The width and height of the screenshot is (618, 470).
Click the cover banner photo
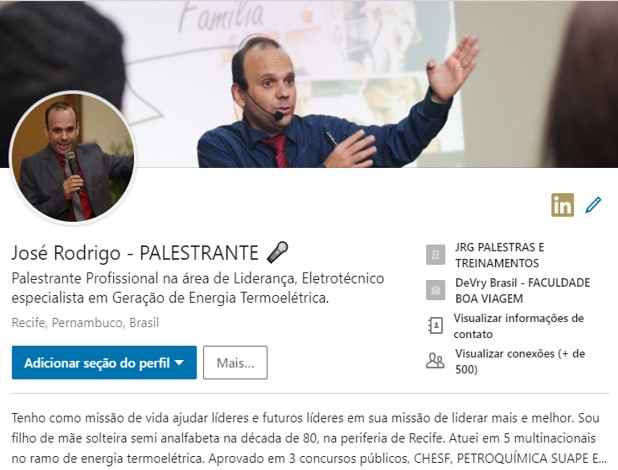(x=309, y=84)
